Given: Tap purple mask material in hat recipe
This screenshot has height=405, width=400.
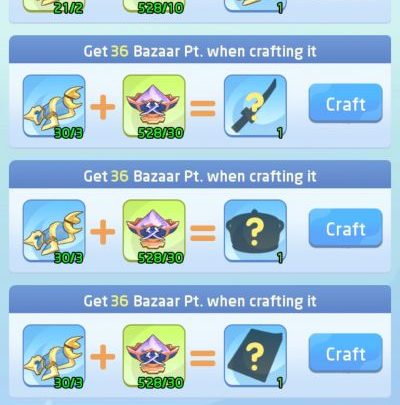Looking at the screenshot, I should point(154,231).
